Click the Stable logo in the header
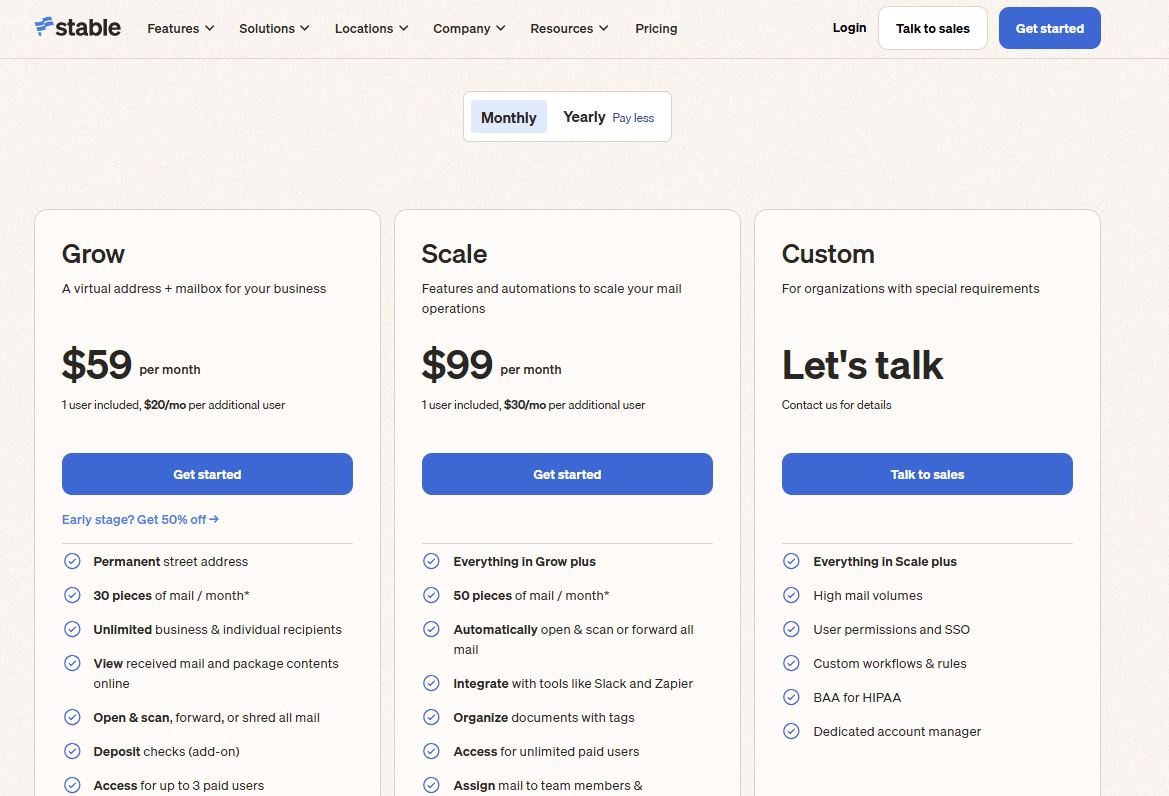The height and width of the screenshot is (796, 1169). (x=78, y=28)
